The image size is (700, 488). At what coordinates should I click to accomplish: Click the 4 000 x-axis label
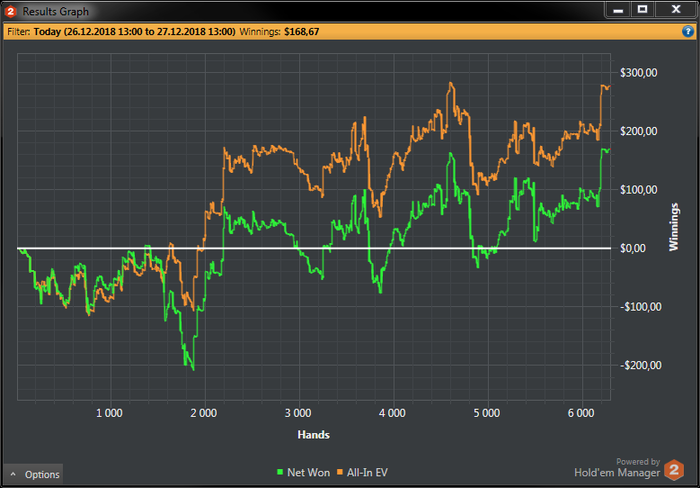[x=392, y=413]
